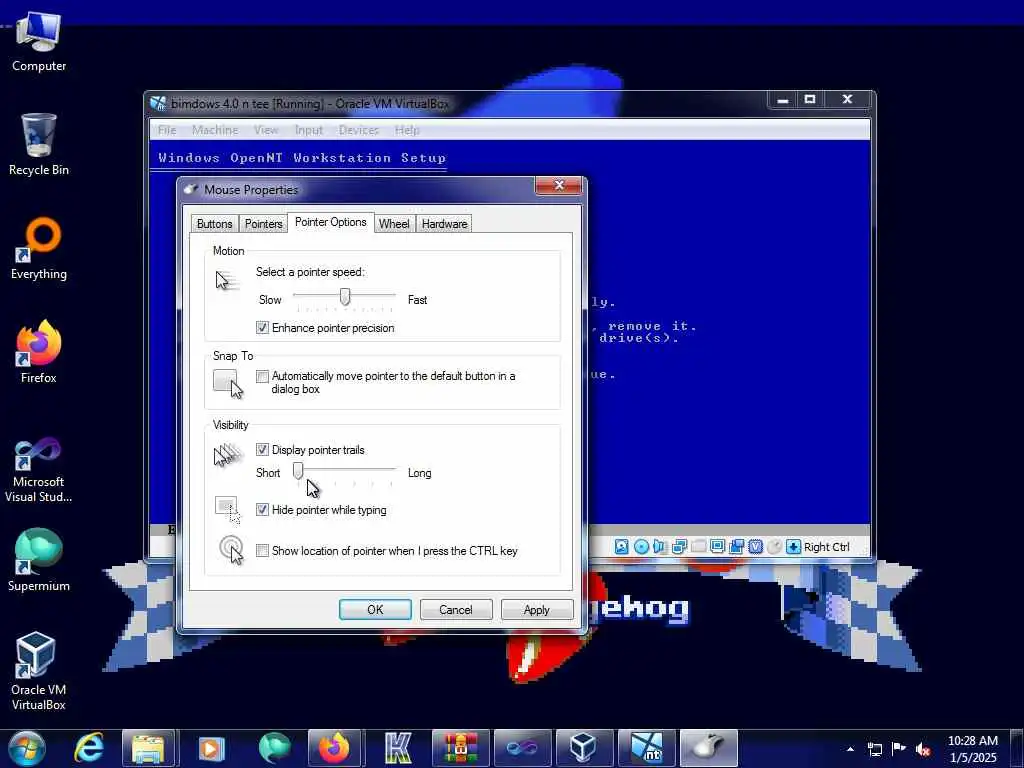The width and height of the screenshot is (1024, 768).
Task: Click the Right Ctrl host key label
Action: [826, 547]
